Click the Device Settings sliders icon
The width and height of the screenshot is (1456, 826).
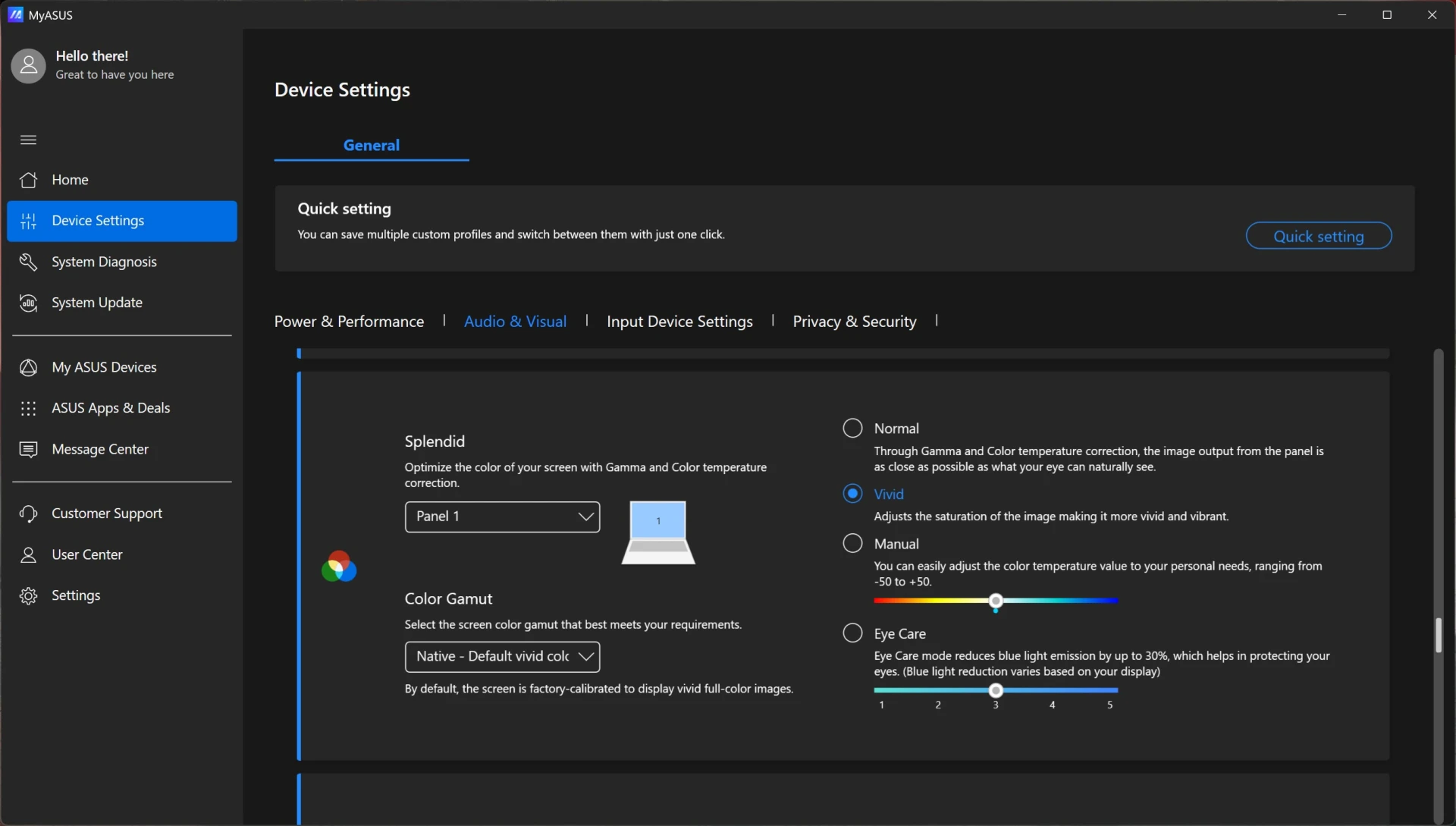coord(28,221)
